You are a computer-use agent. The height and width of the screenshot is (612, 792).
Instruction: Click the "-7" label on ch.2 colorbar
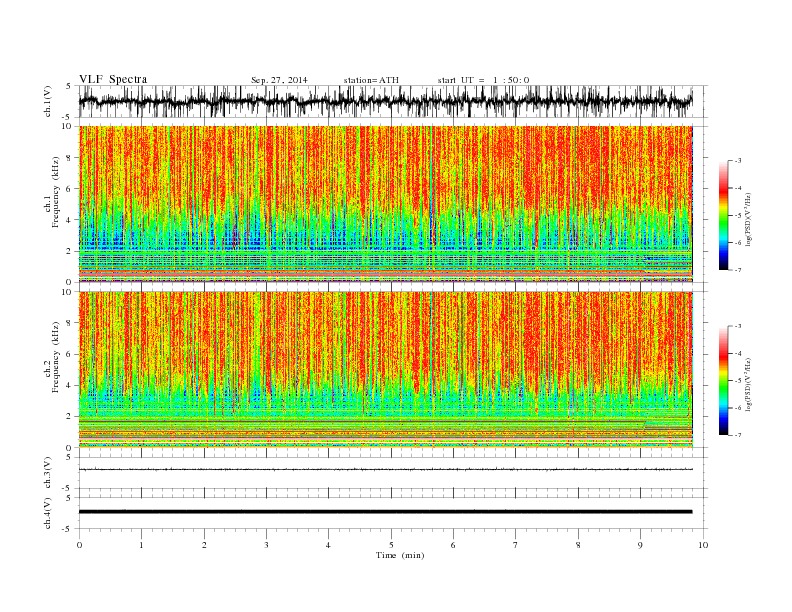click(x=737, y=435)
